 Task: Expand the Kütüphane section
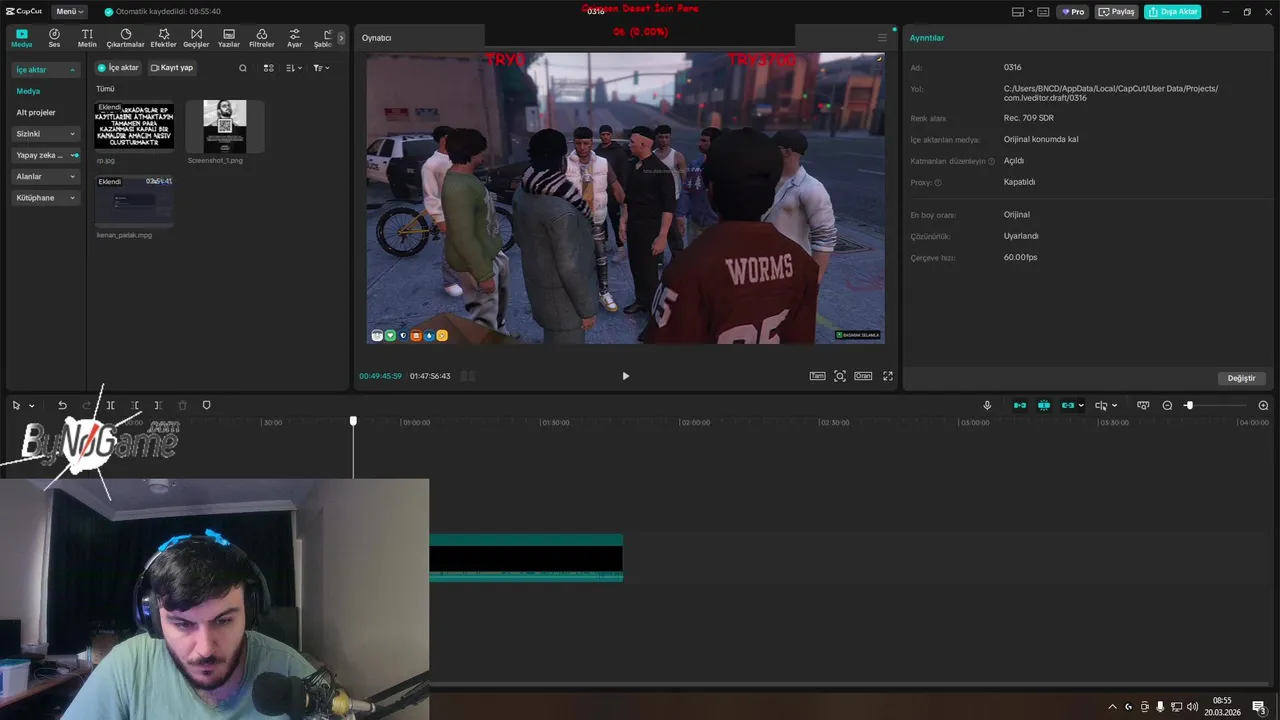point(45,198)
